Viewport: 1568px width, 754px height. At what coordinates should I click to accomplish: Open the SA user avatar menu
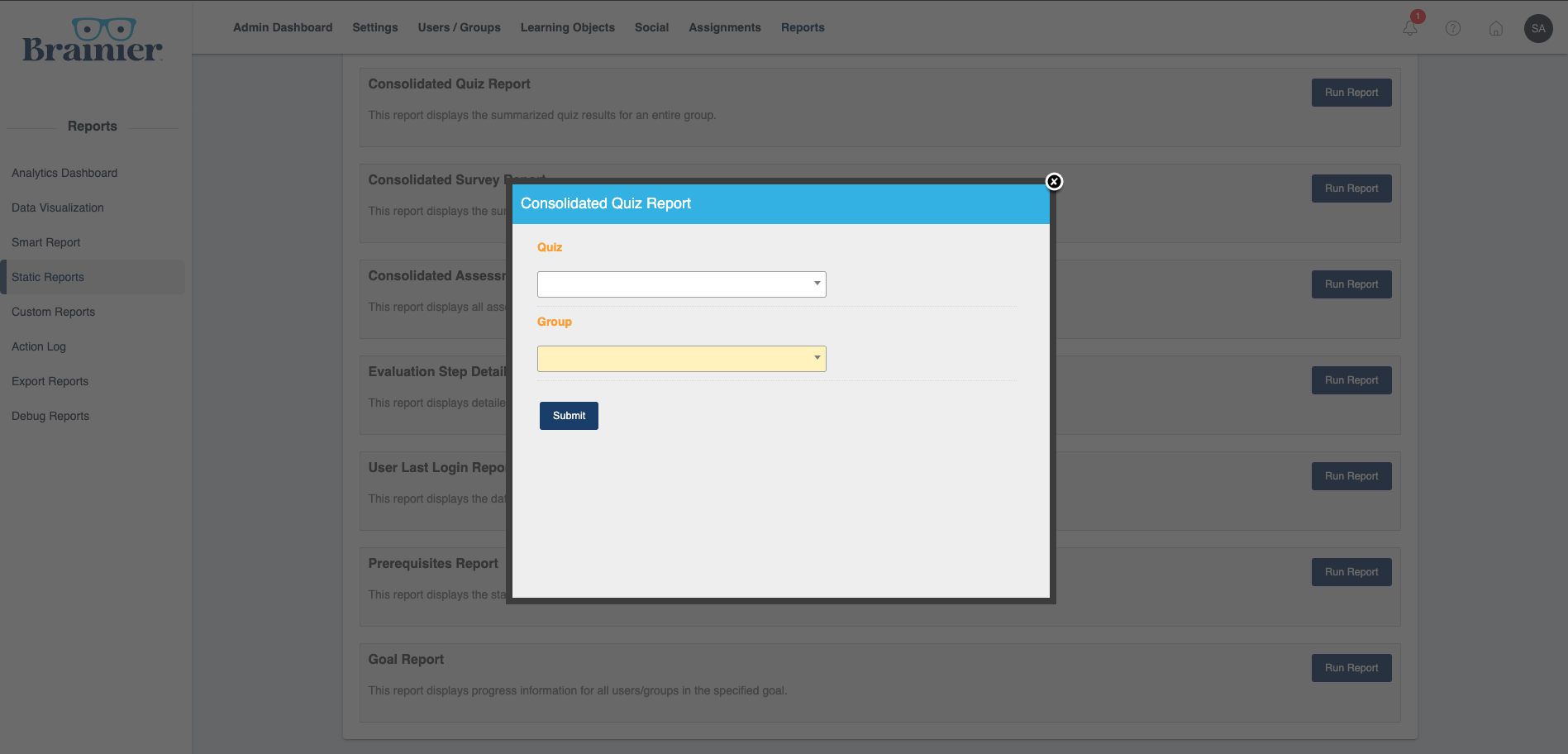1538,28
